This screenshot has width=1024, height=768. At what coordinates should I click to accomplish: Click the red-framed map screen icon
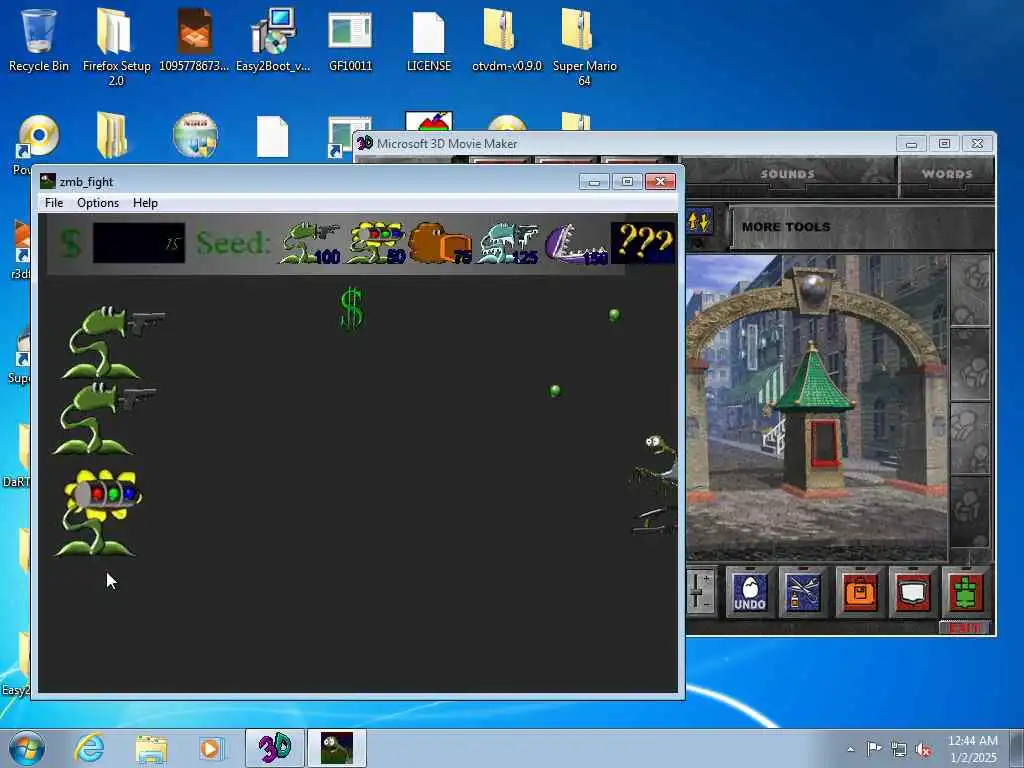tap(912, 592)
